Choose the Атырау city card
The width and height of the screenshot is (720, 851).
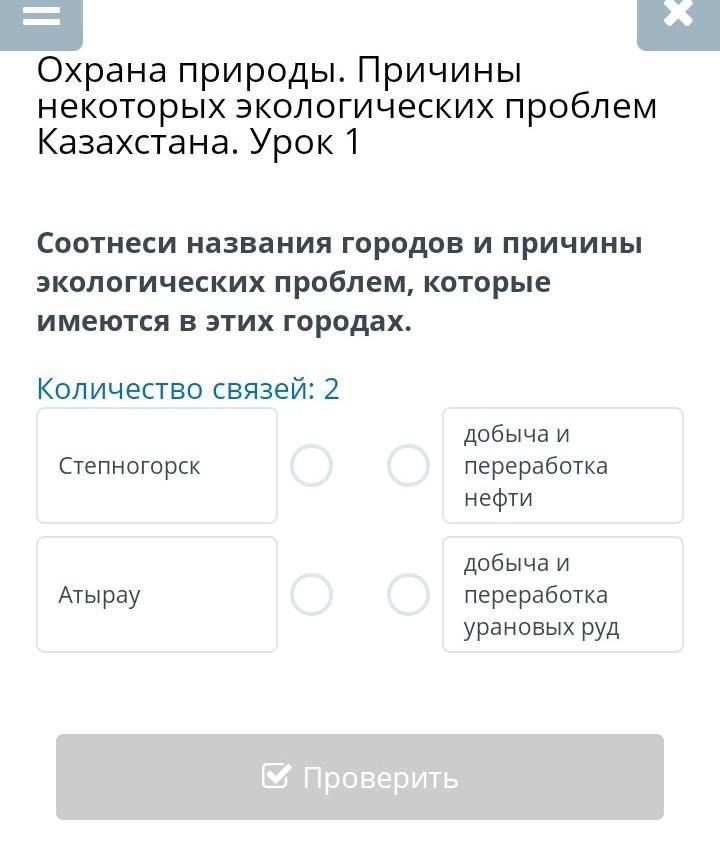157,594
